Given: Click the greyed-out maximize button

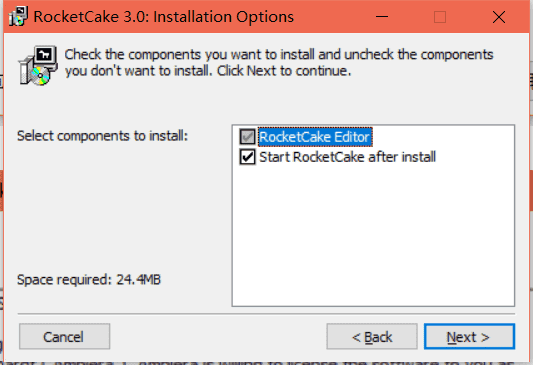Looking at the screenshot, I should pyautogui.click(x=440, y=17).
